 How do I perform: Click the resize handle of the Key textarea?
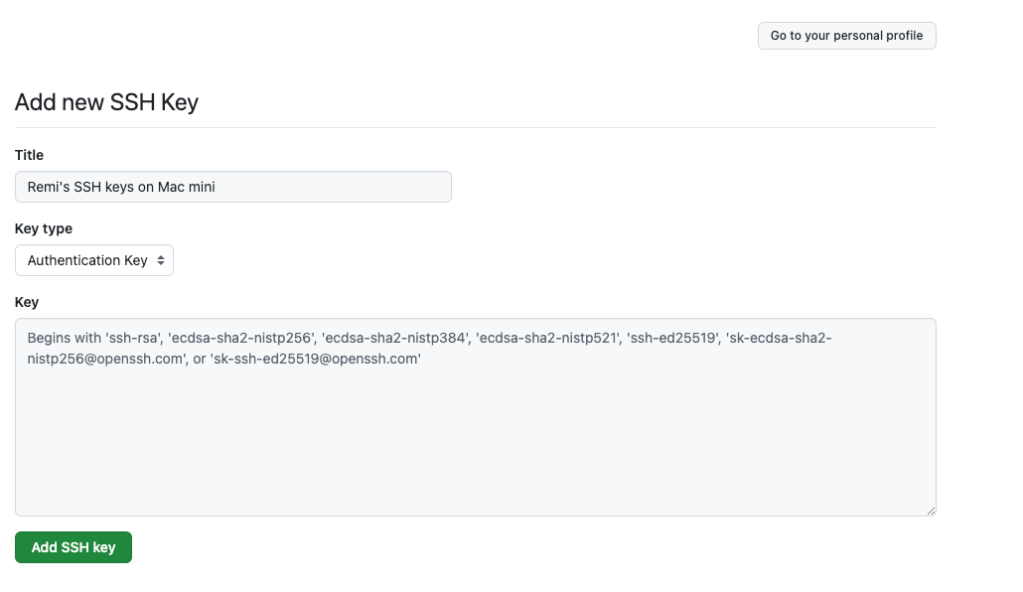(931, 511)
